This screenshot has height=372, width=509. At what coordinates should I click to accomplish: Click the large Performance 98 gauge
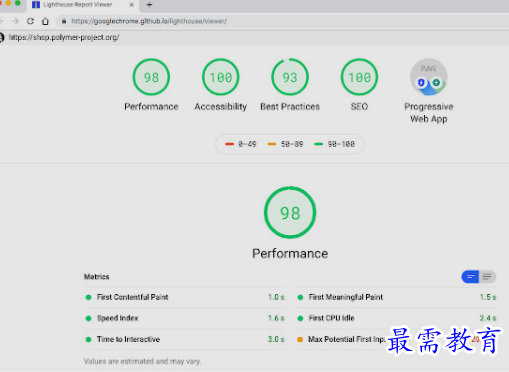click(290, 212)
